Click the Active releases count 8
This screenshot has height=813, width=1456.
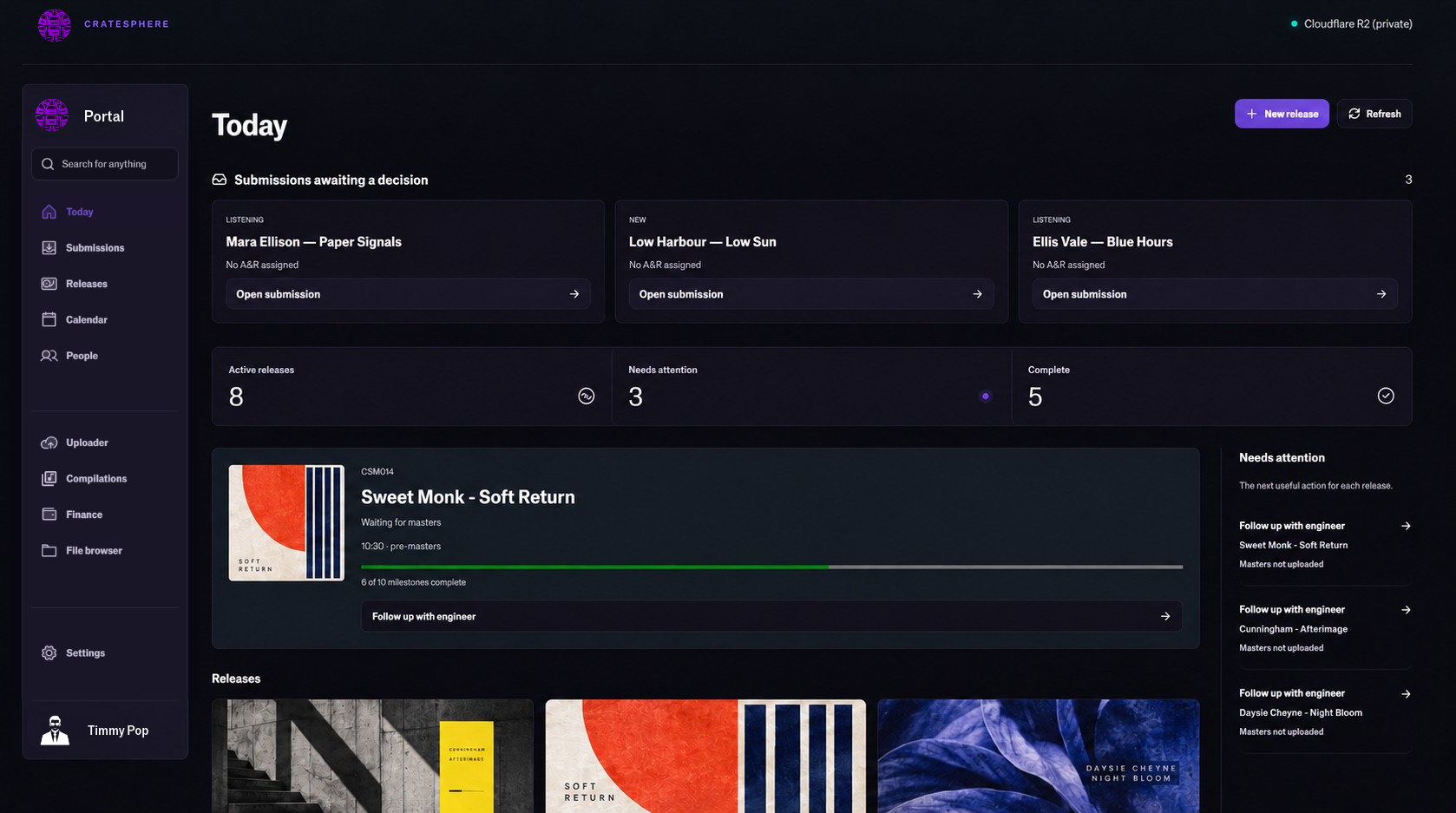pyautogui.click(x=236, y=397)
